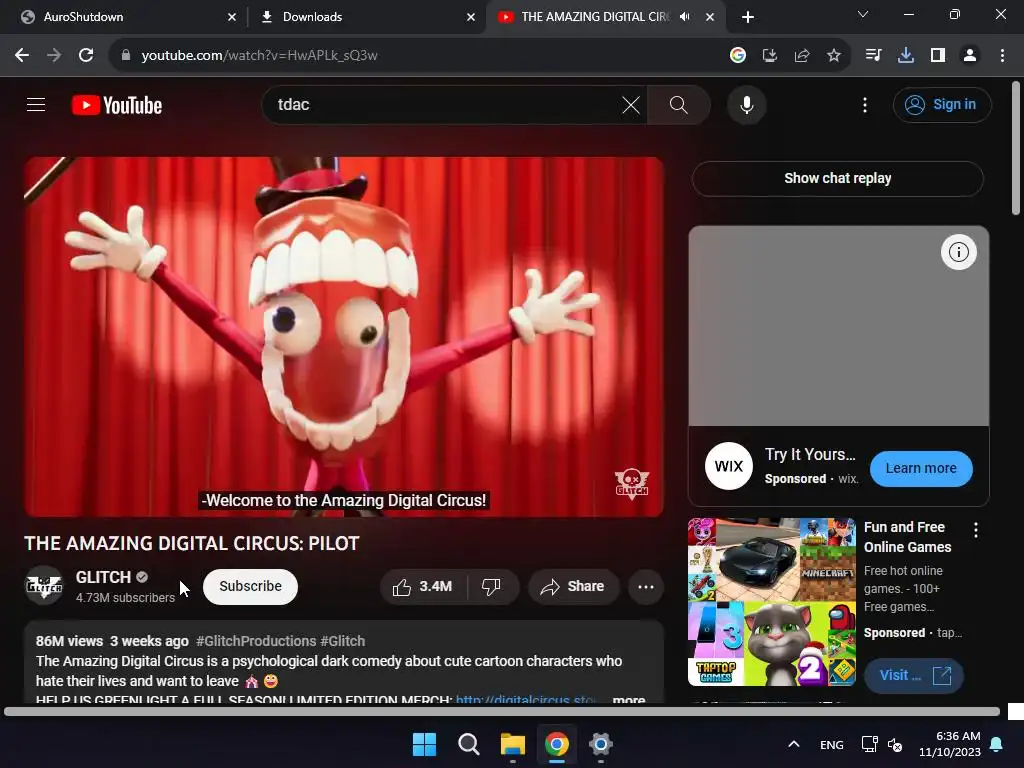Open taskbar Search
This screenshot has height=768, width=1024.
pyautogui.click(x=468, y=744)
